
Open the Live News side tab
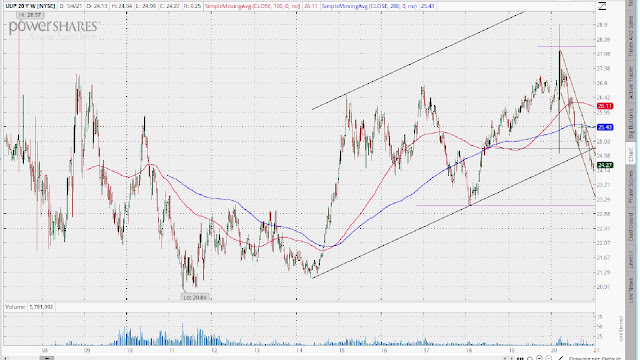click(632, 290)
